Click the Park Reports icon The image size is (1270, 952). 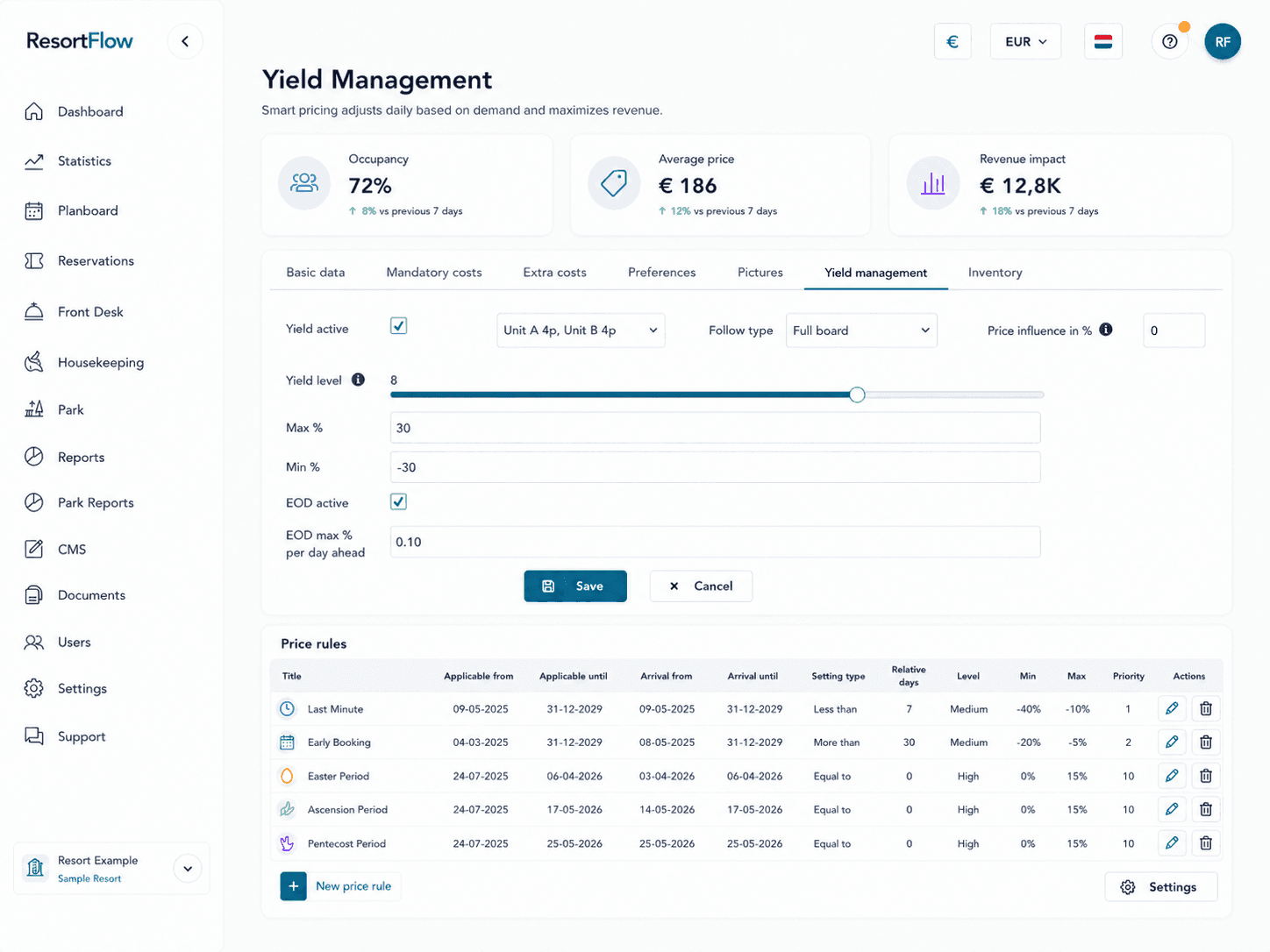[34, 502]
